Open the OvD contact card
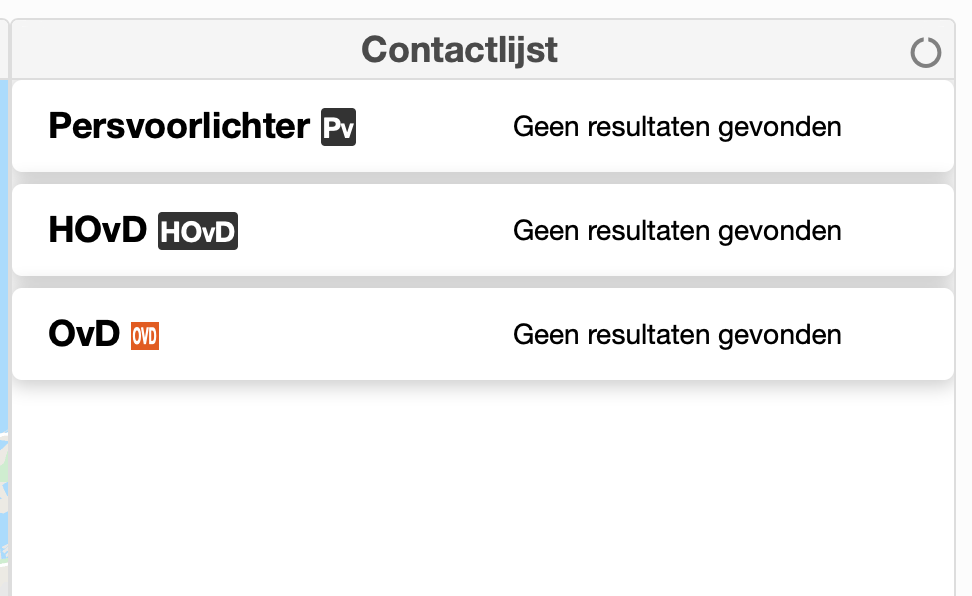 point(483,334)
